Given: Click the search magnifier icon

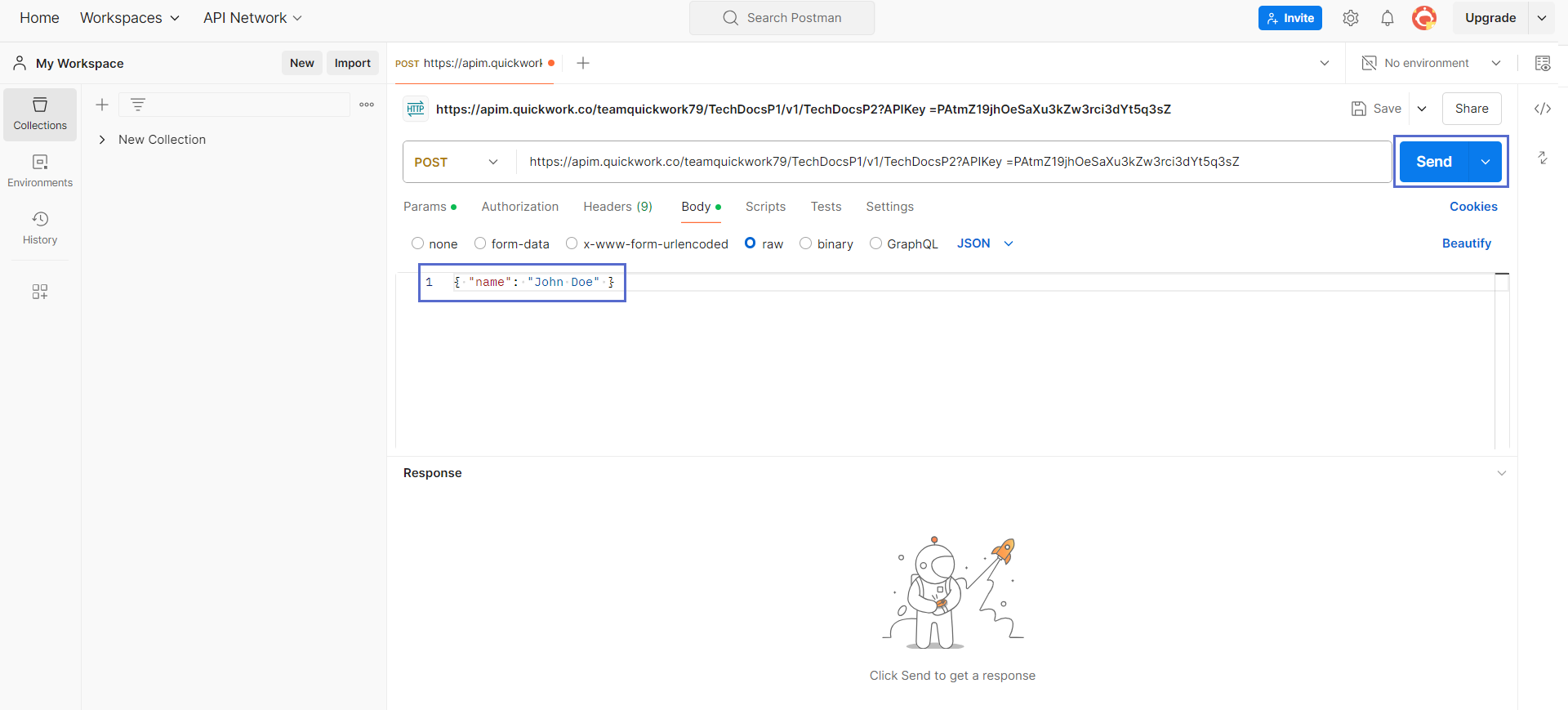Looking at the screenshot, I should [730, 18].
